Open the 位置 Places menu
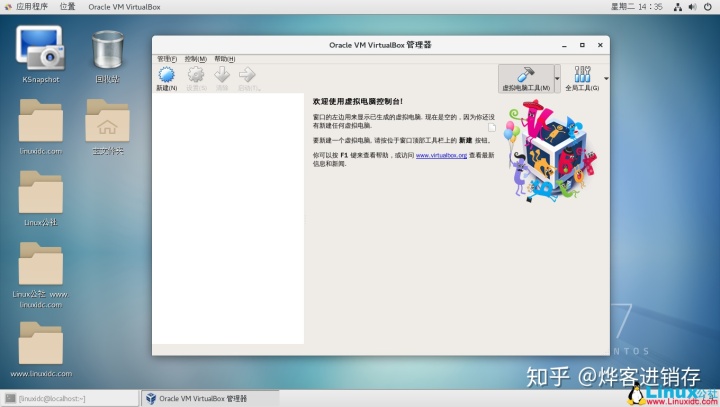 point(68,6)
